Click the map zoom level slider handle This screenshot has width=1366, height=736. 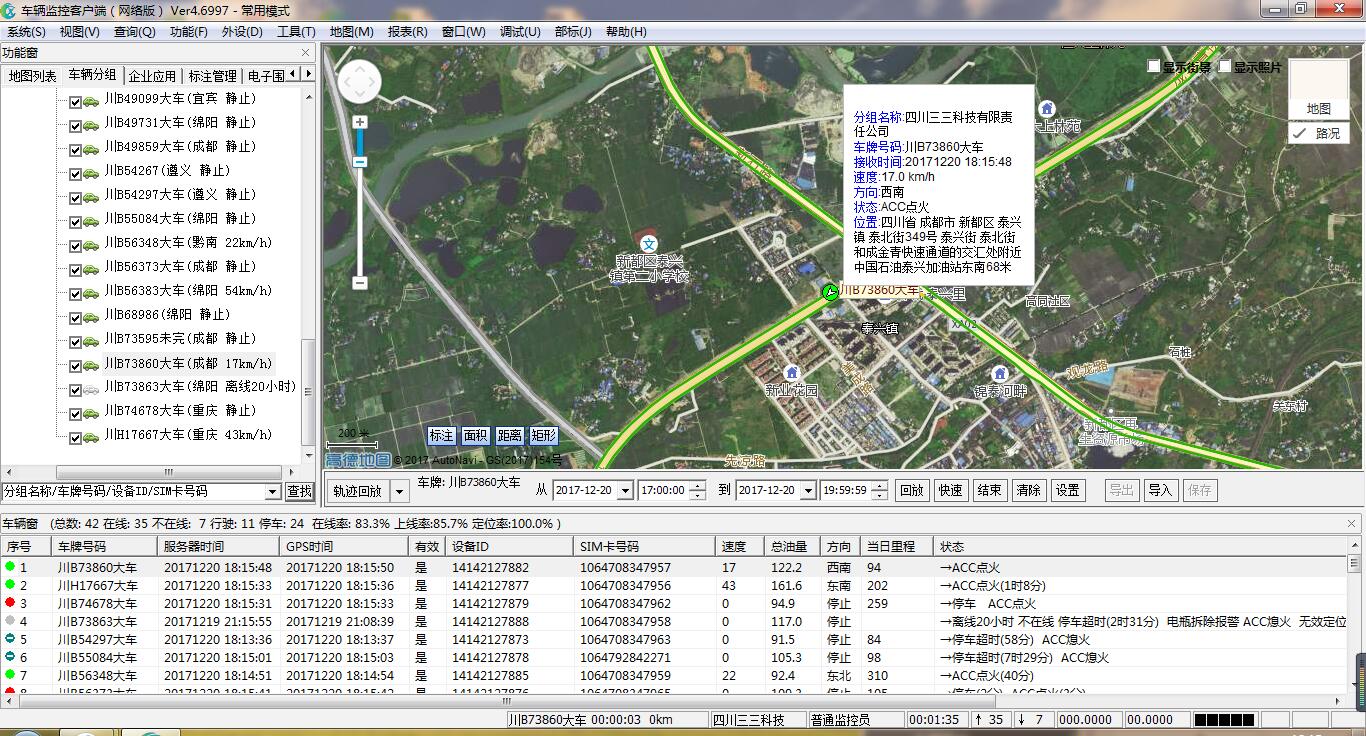(x=360, y=161)
